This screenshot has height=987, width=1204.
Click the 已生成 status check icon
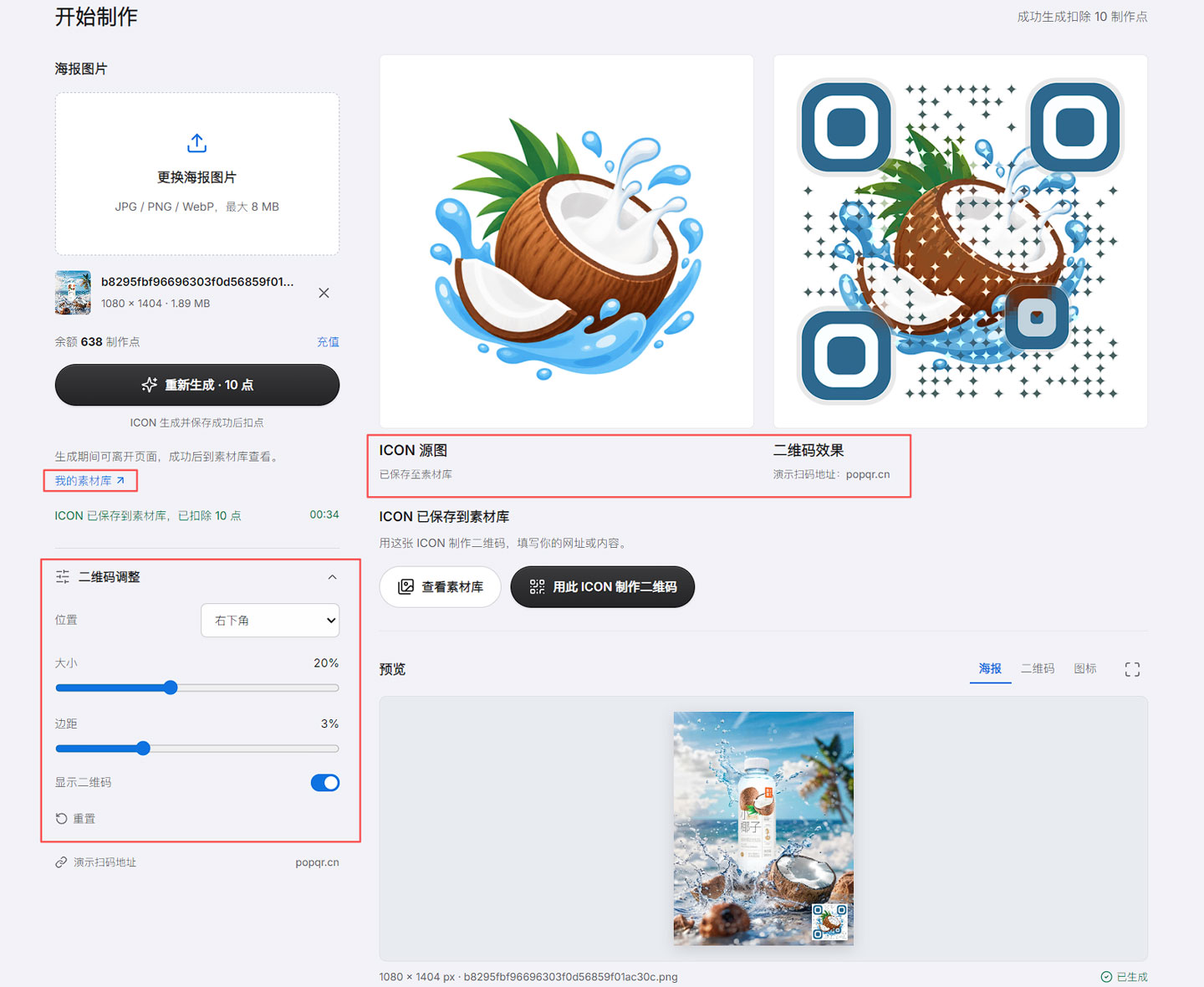(x=1106, y=977)
